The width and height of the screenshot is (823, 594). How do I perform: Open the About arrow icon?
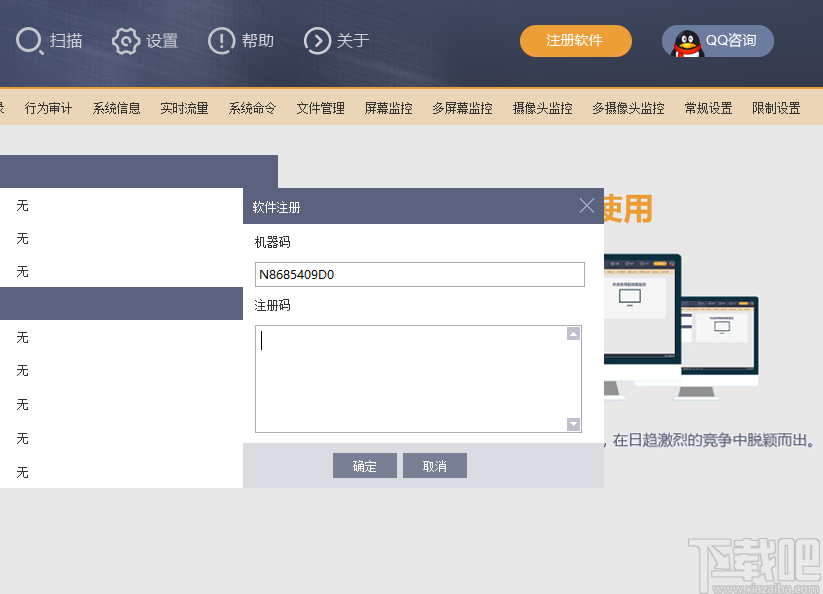tap(317, 41)
